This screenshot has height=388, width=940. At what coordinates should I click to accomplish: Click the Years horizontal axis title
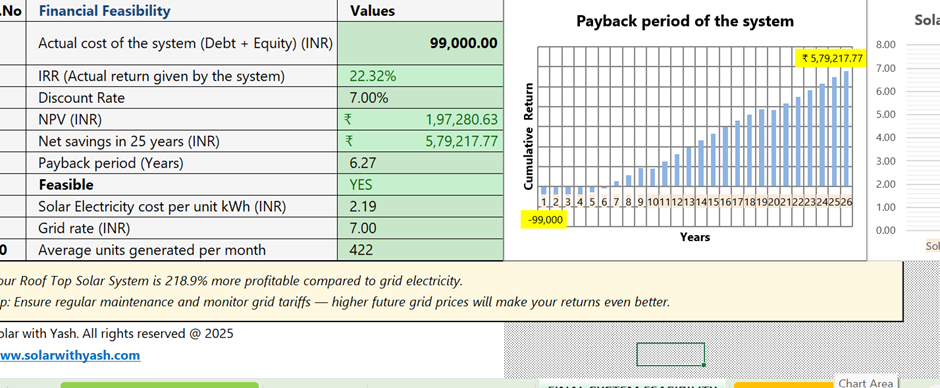(695, 237)
